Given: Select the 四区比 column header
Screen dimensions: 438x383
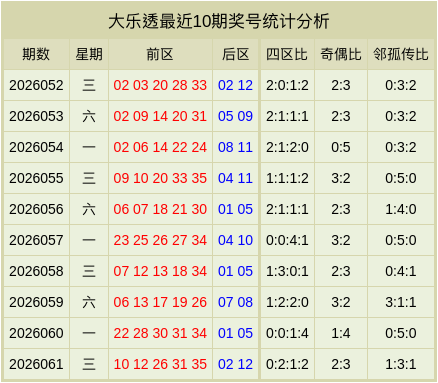Looking at the screenshot, I should (287, 54).
